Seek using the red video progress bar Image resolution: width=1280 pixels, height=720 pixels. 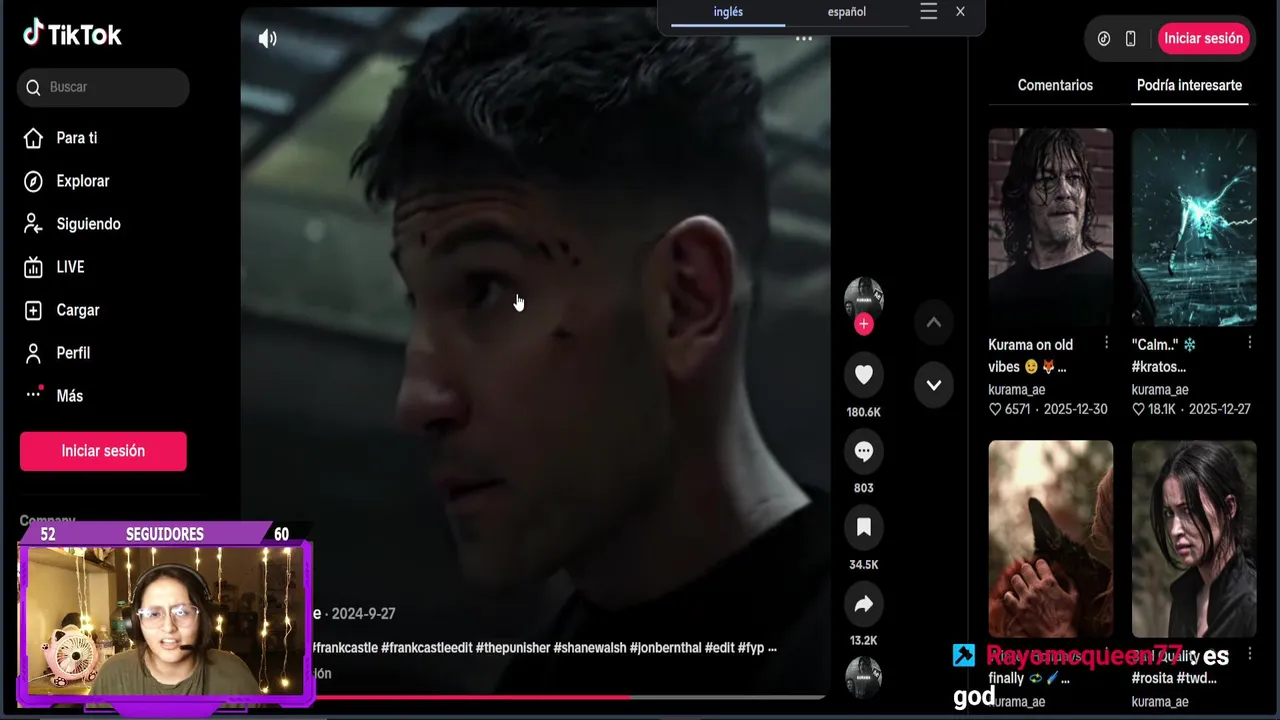click(535, 696)
